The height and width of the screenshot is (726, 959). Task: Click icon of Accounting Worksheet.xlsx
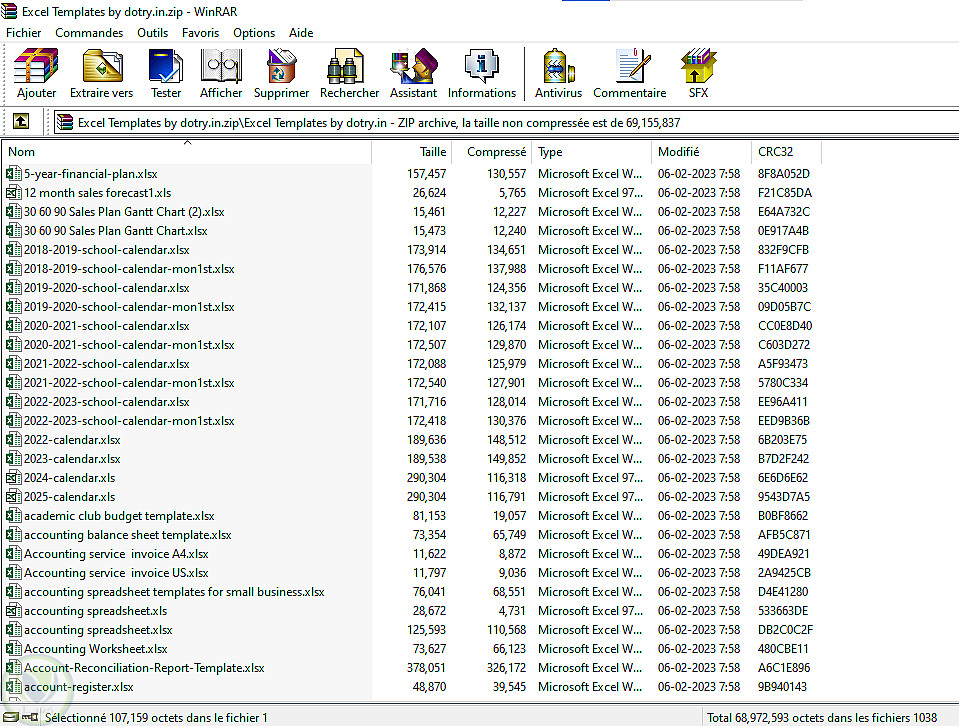(13, 648)
